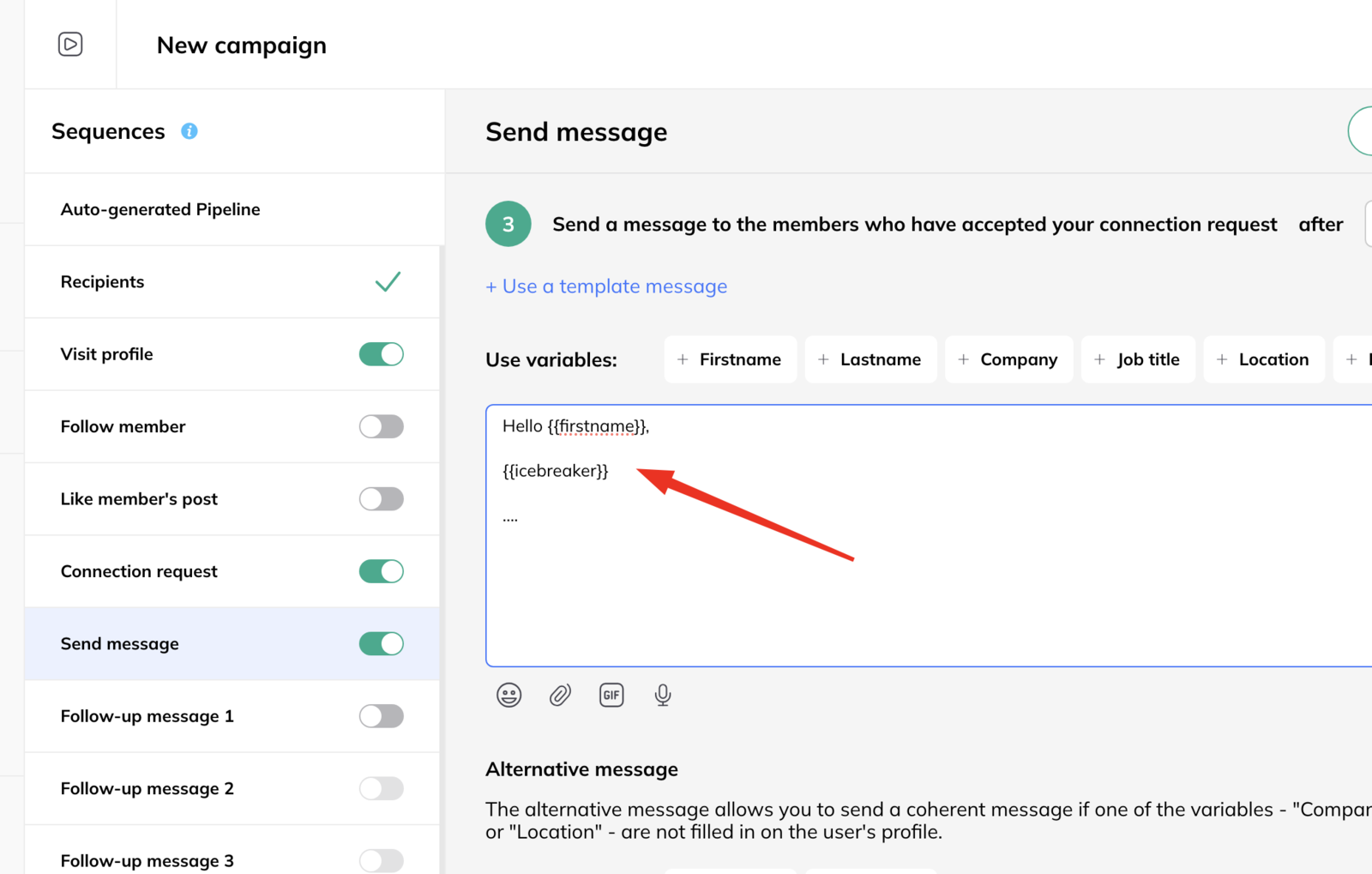Click the green checkmark on Recipients
1372x874 pixels.
pyautogui.click(x=388, y=281)
